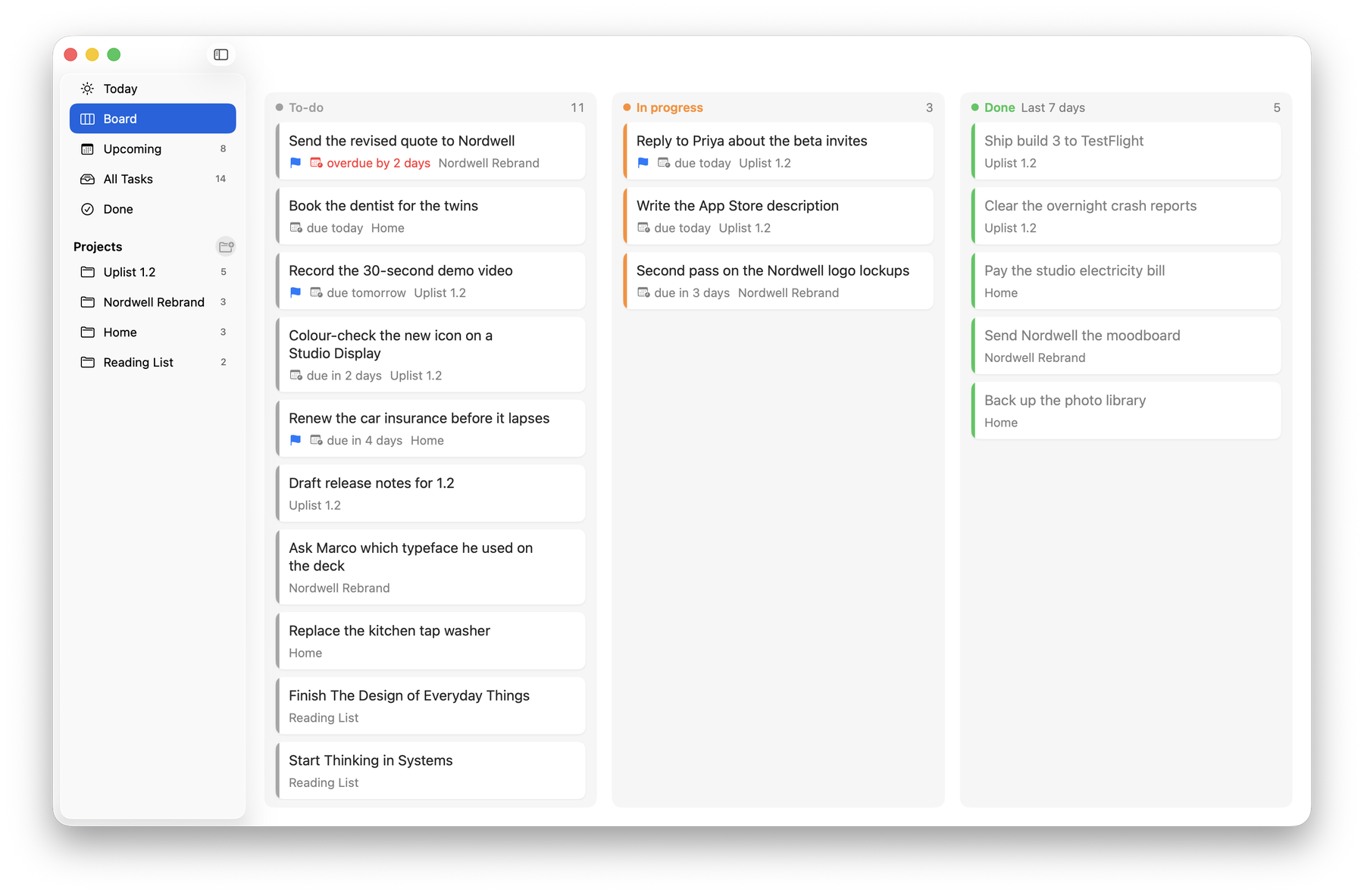The height and width of the screenshot is (896, 1364).
Task: Click the red overdue calendar icon
Action: (316, 163)
